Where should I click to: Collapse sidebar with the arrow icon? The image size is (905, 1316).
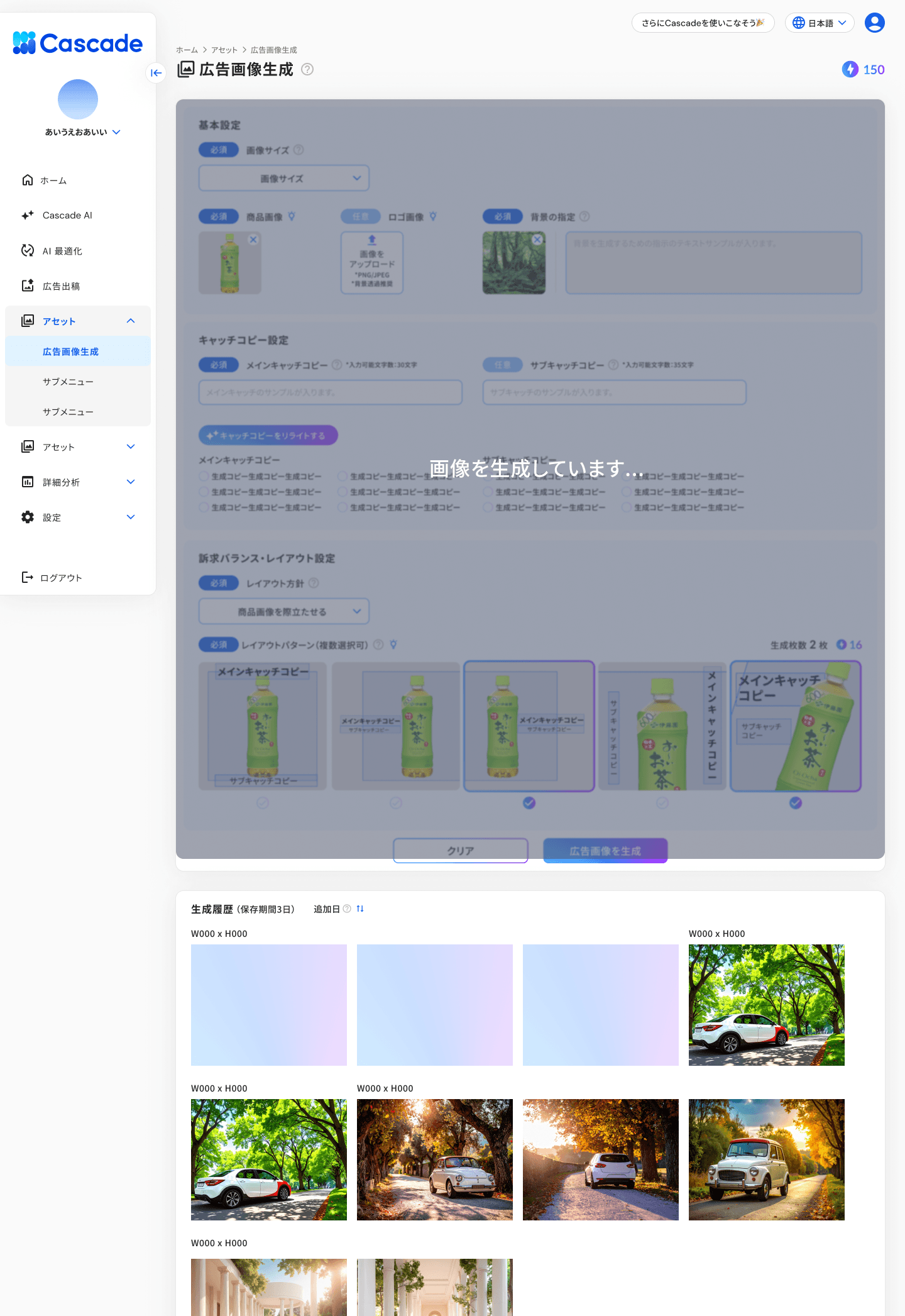156,73
